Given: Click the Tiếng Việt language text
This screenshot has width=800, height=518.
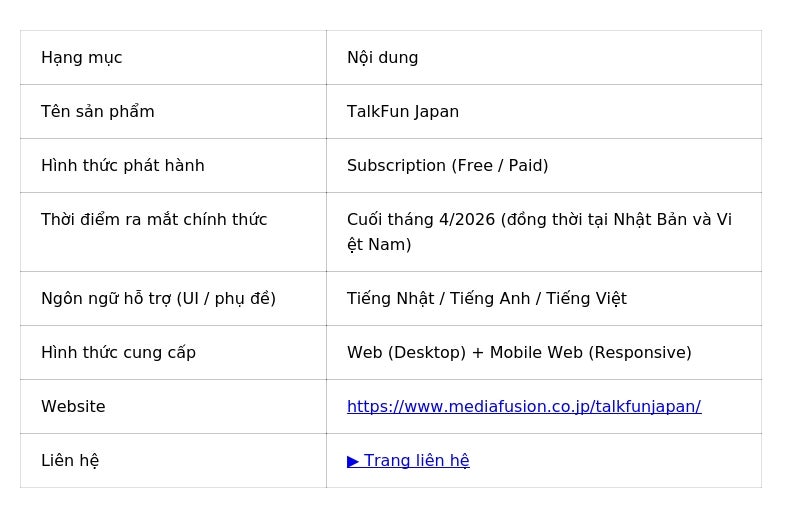Looking at the screenshot, I should coord(586,298).
